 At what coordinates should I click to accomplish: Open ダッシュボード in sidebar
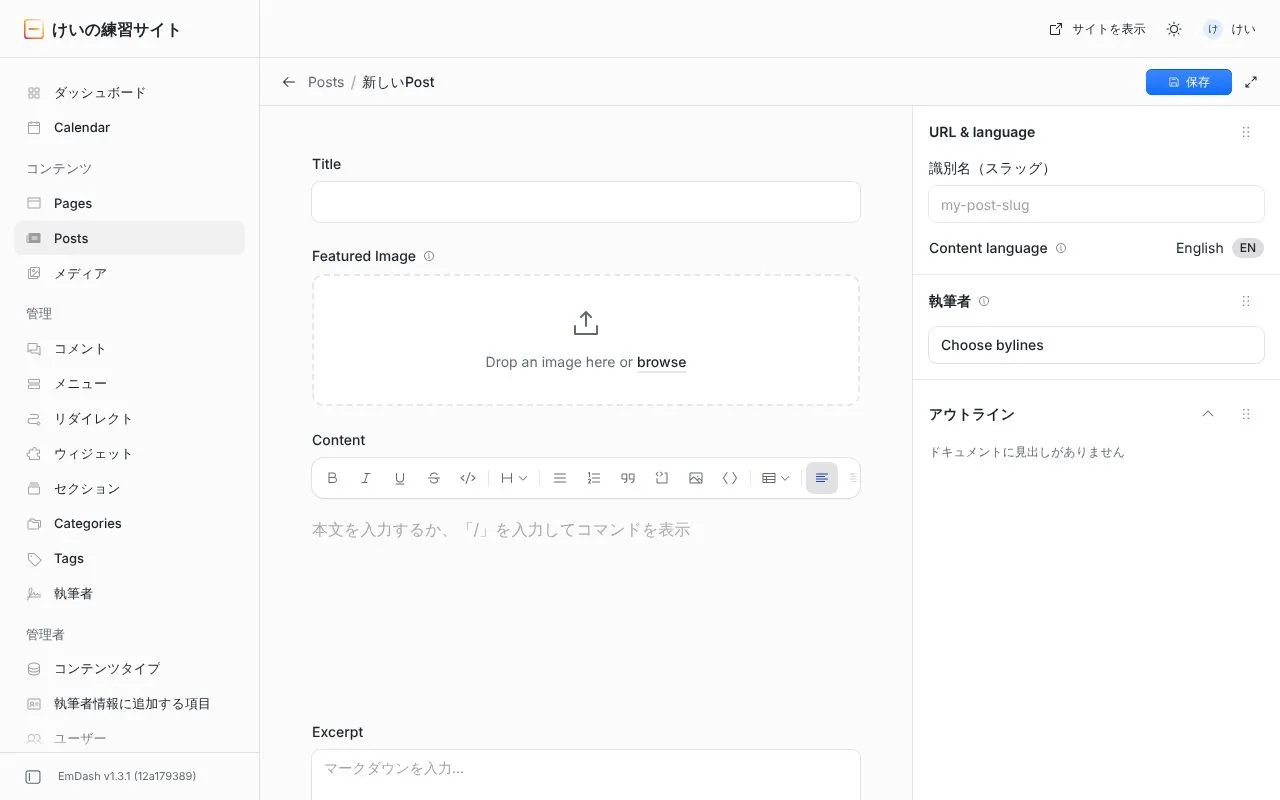[x=130, y=93]
